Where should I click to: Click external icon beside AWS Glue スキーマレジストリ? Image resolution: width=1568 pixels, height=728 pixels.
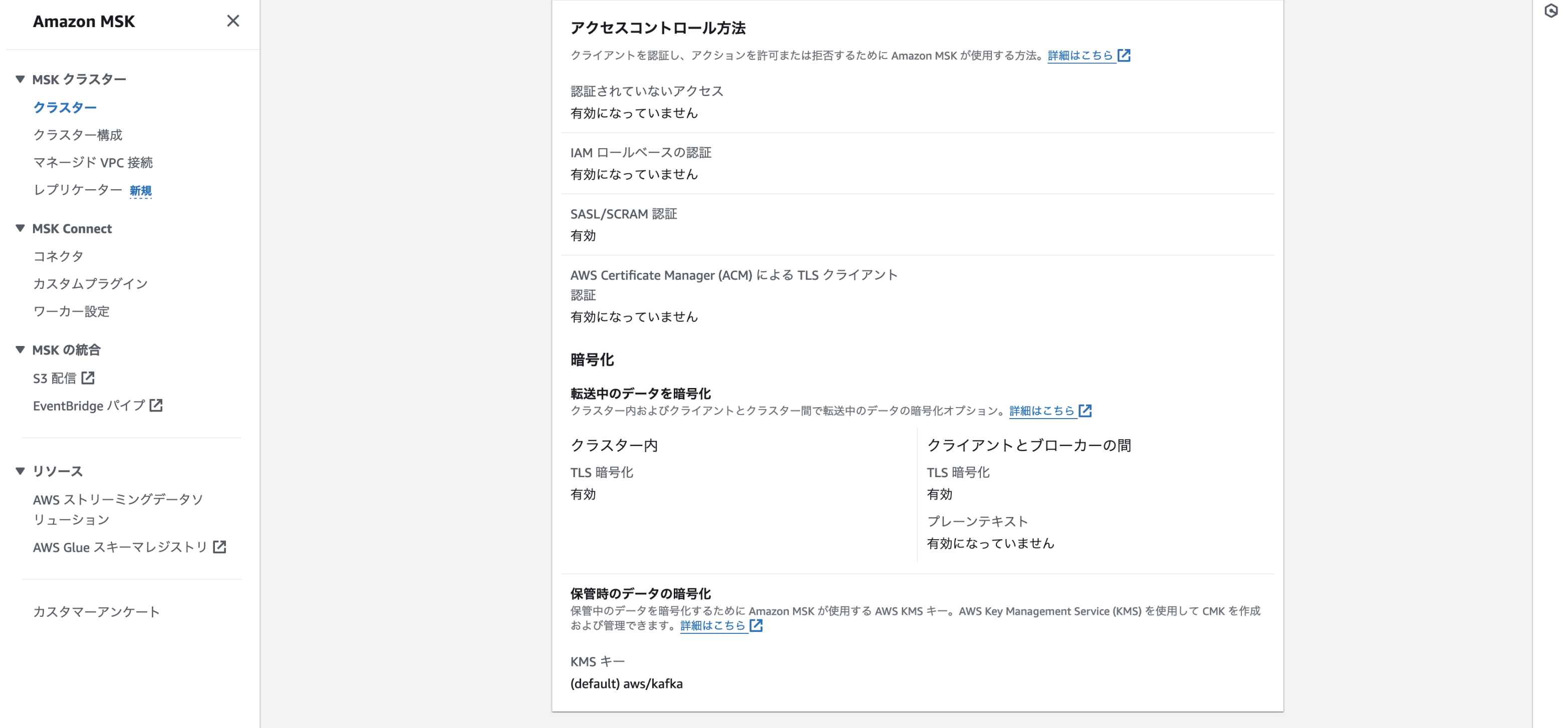[x=220, y=547]
